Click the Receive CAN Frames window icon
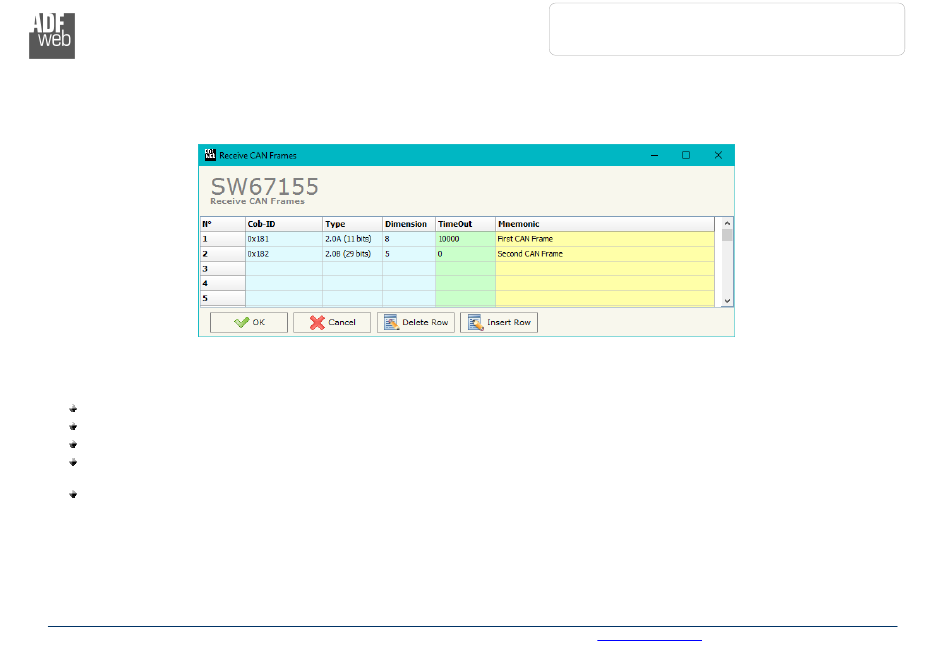This screenshot has height=659, width=950. pyautogui.click(x=210, y=155)
